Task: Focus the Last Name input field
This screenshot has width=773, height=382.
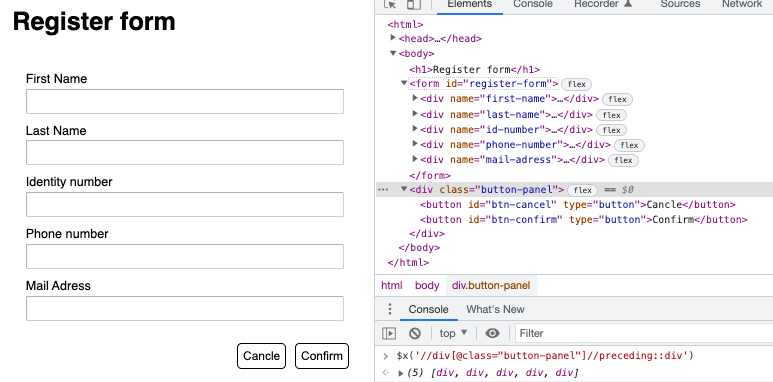Action: 185,153
